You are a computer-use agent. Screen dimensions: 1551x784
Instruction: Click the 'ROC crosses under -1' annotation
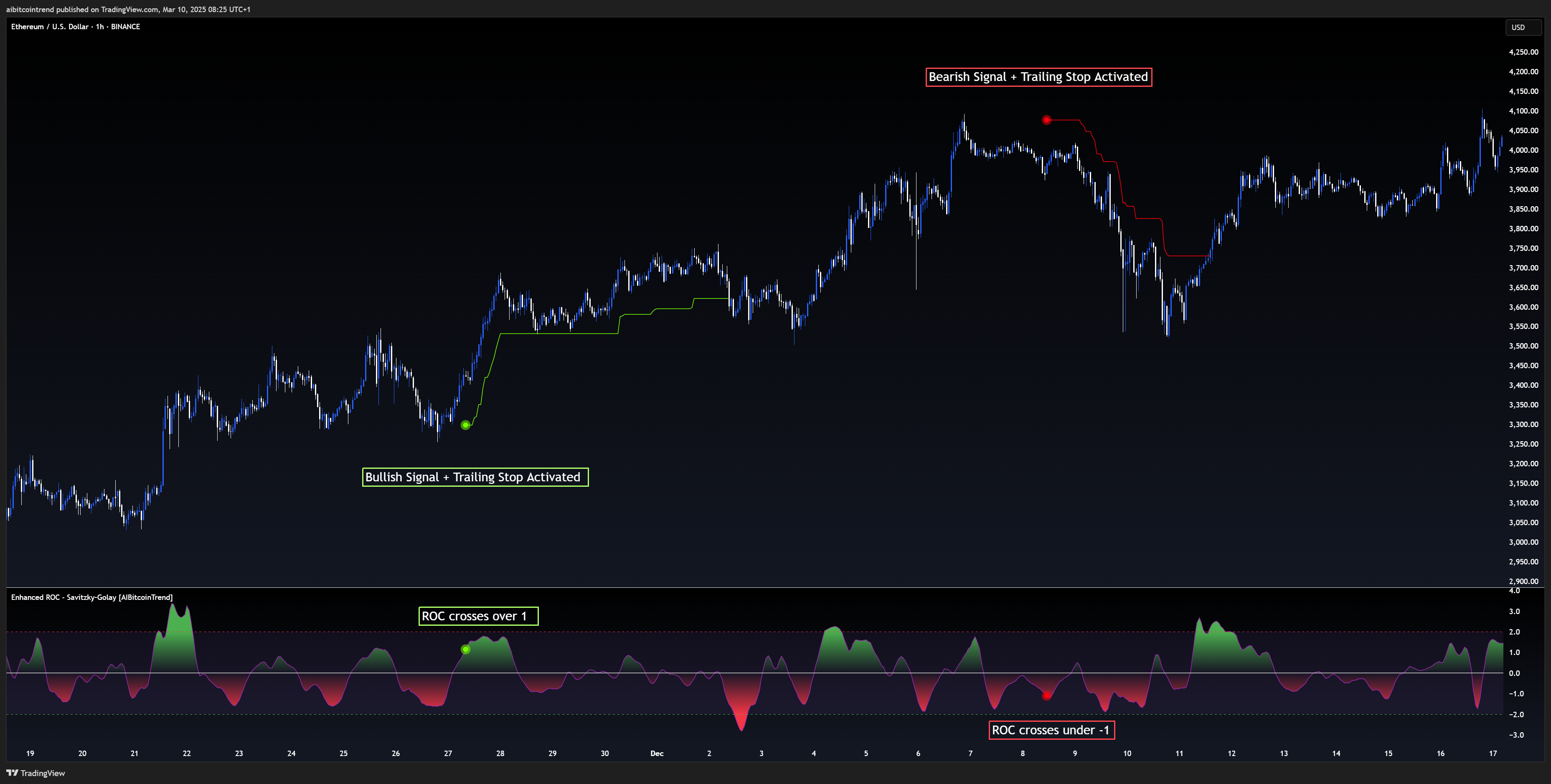point(1051,730)
